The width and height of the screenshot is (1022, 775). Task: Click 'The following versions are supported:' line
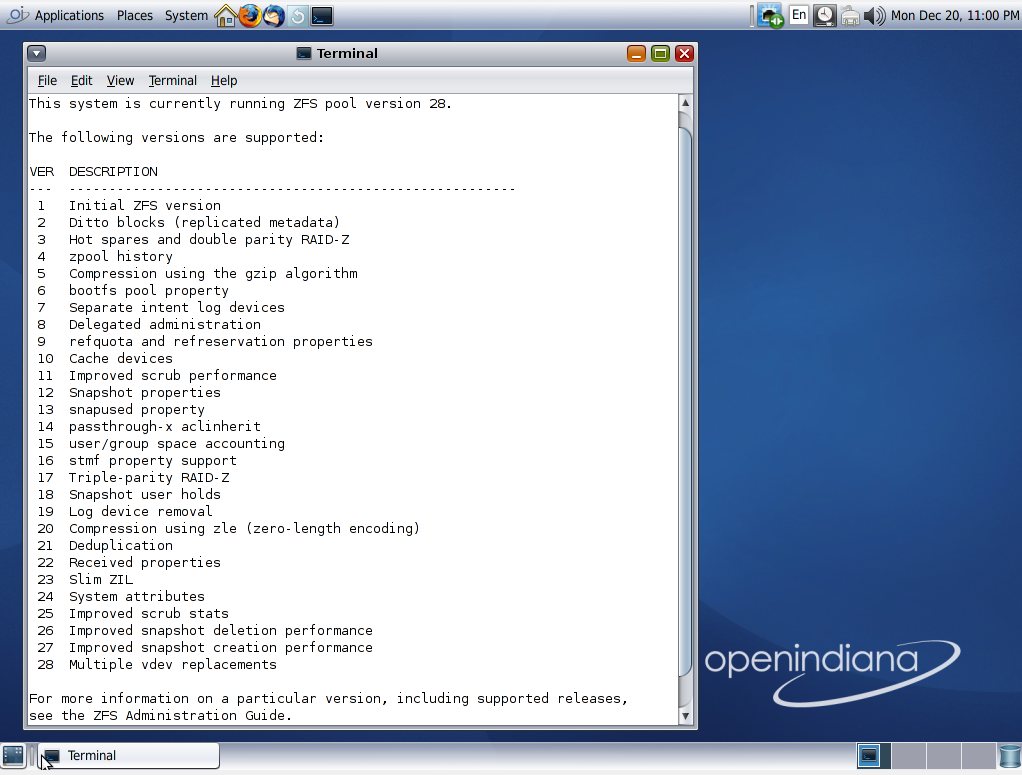coord(176,138)
